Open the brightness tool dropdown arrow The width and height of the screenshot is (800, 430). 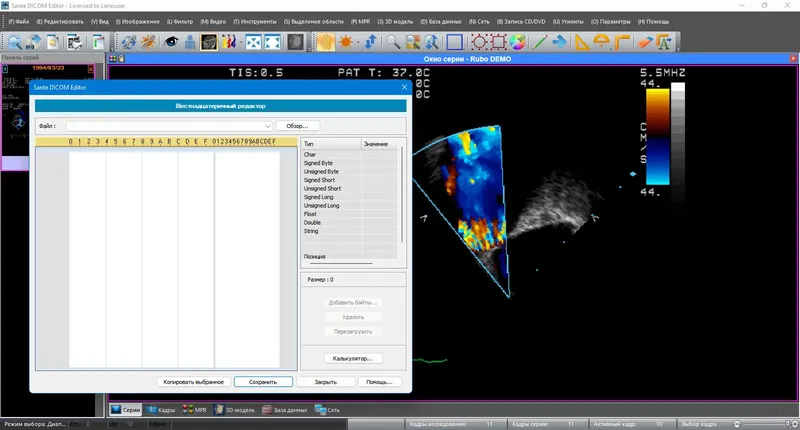[x=358, y=42]
